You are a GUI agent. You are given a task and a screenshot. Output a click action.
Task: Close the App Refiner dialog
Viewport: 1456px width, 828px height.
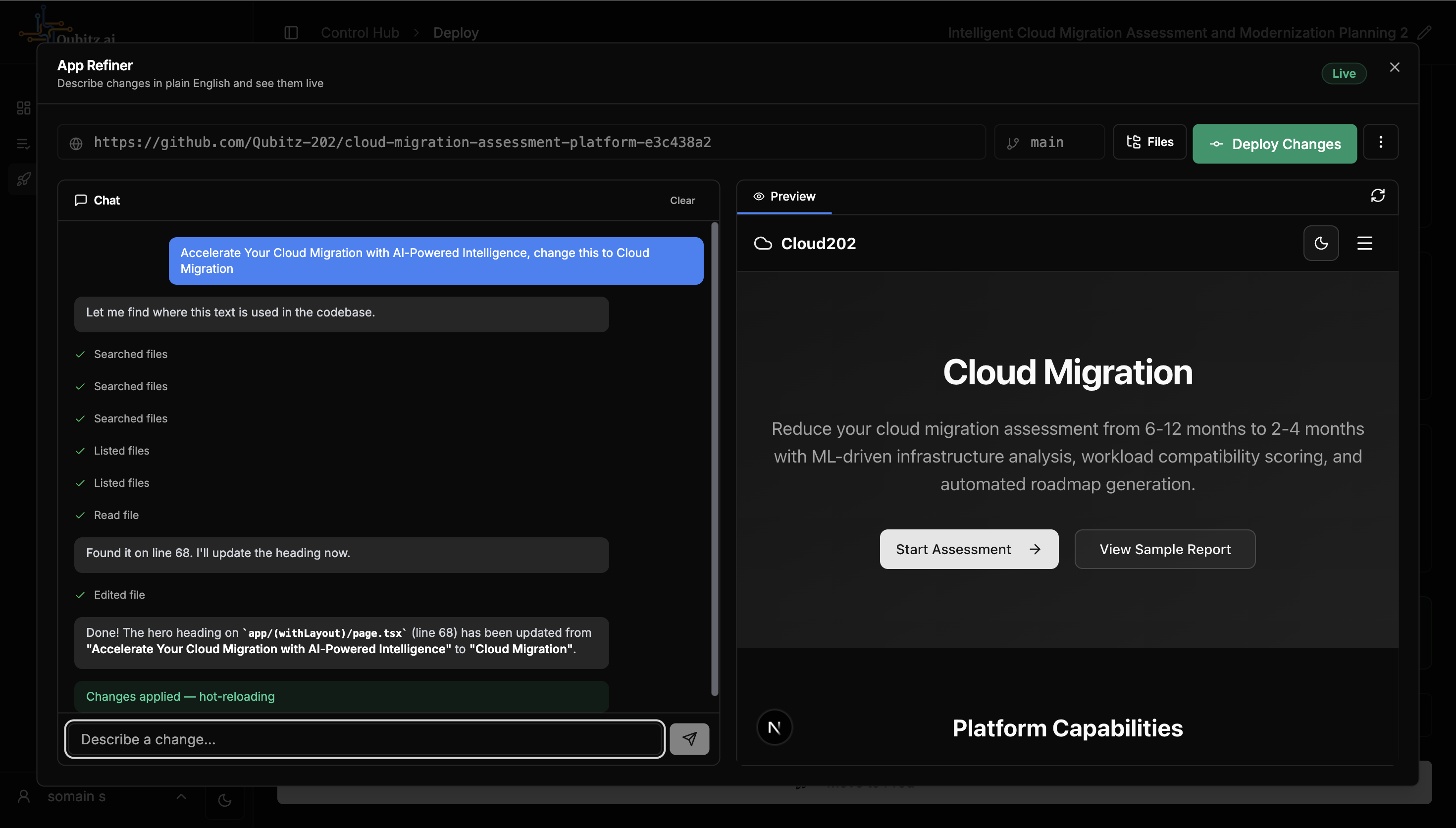pos(1394,67)
